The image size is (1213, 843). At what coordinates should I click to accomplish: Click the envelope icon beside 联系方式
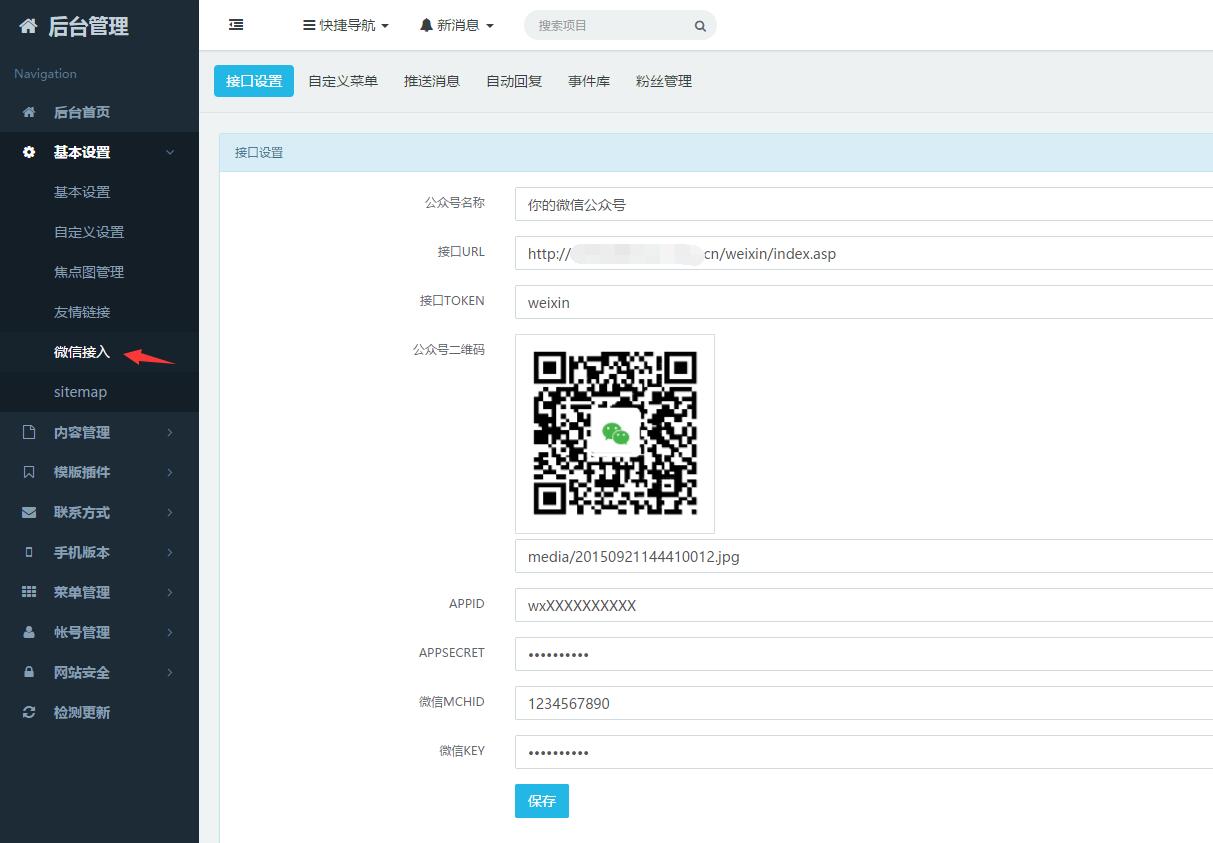[29, 512]
